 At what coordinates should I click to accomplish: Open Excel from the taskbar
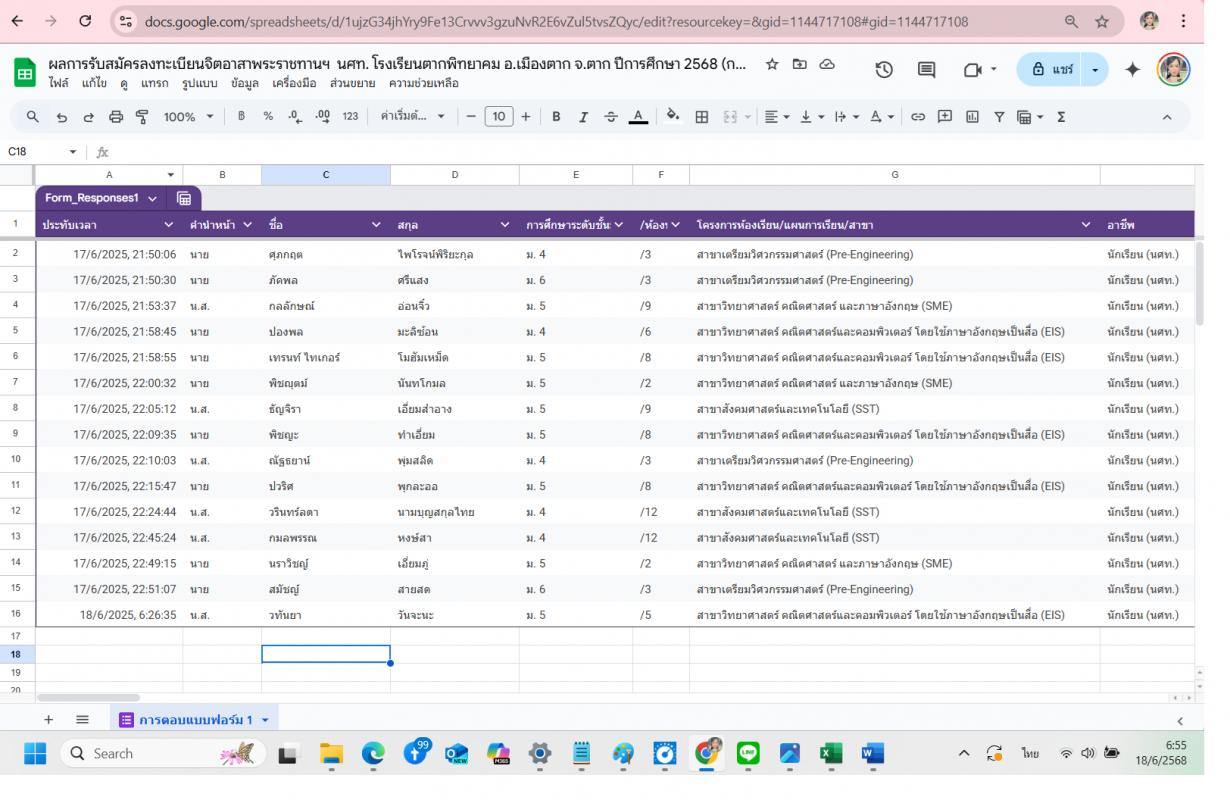click(831, 753)
